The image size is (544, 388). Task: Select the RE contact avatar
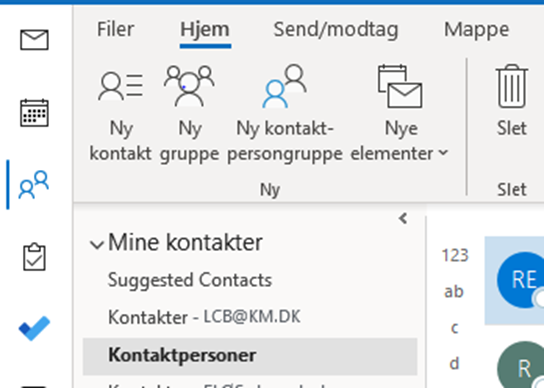(522, 280)
